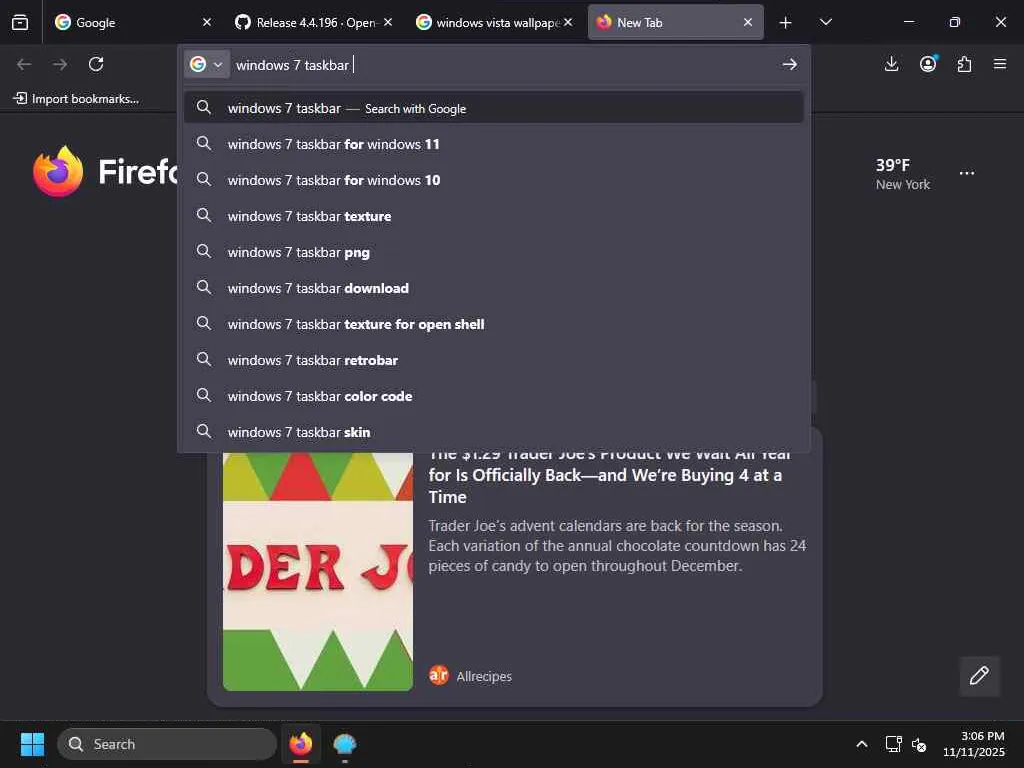Expand the list all tabs chevron
The height and width of the screenshot is (768, 1024).
point(825,22)
